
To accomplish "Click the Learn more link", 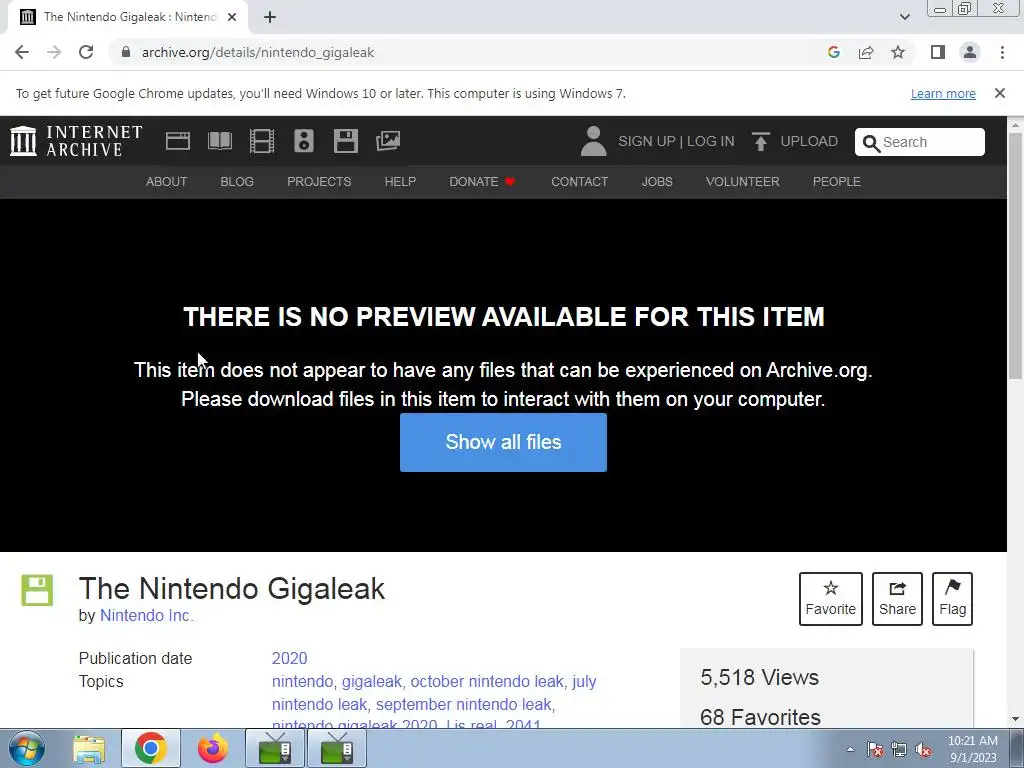I will click(943, 93).
